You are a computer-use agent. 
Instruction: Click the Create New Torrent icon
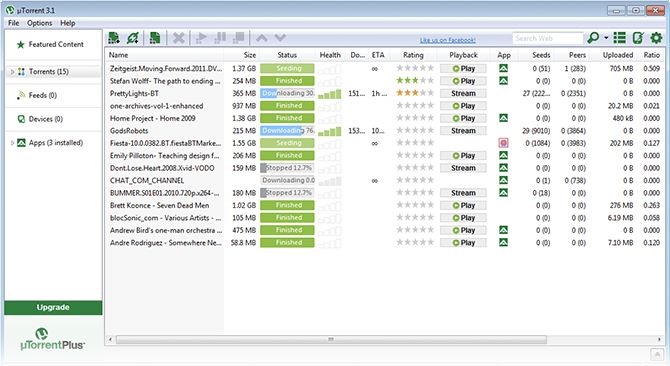[155, 38]
